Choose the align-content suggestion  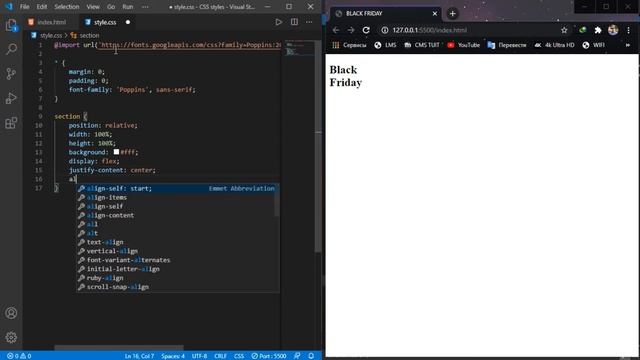pos(178,216)
